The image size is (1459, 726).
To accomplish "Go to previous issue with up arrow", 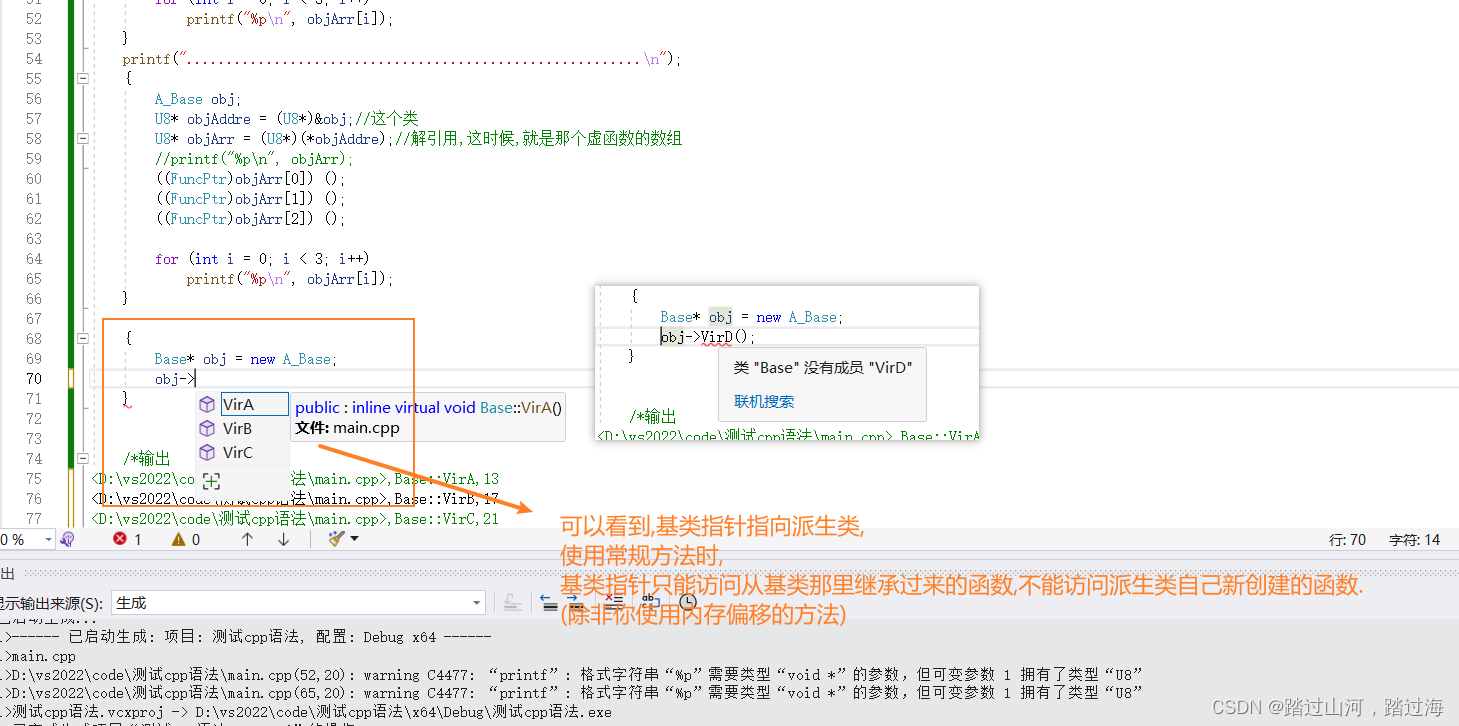I will coord(247,539).
